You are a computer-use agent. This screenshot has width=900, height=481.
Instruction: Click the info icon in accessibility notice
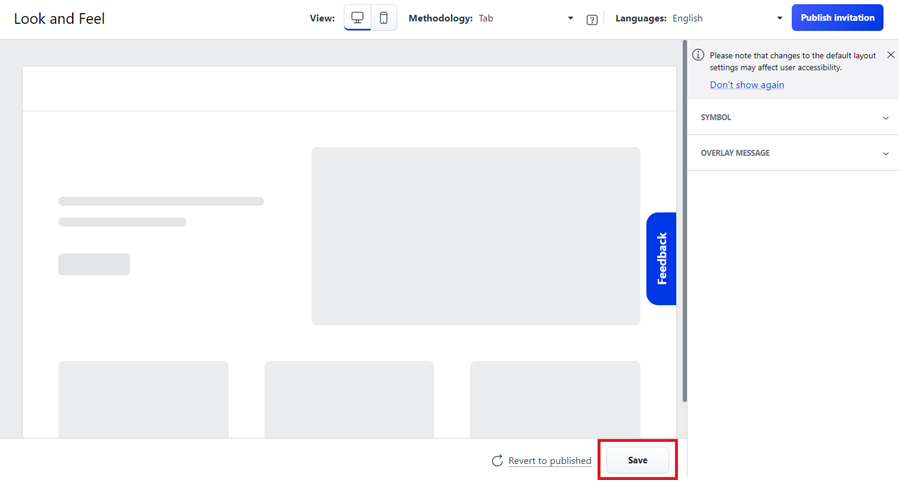698,55
